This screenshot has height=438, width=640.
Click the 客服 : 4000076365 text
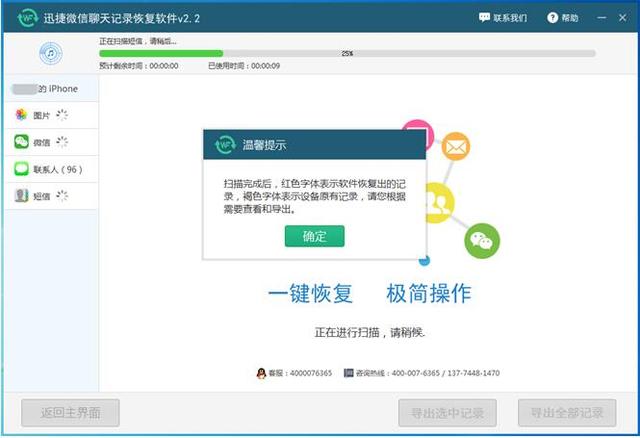300,373
